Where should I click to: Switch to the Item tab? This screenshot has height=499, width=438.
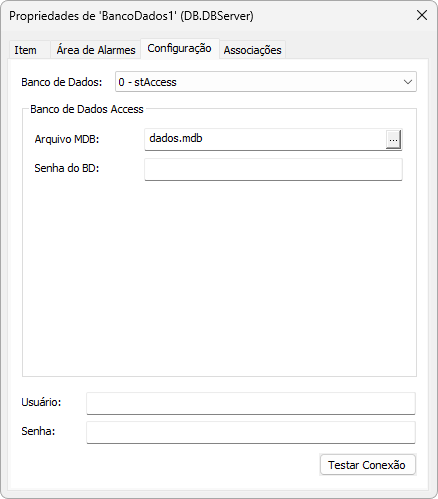click(26, 50)
